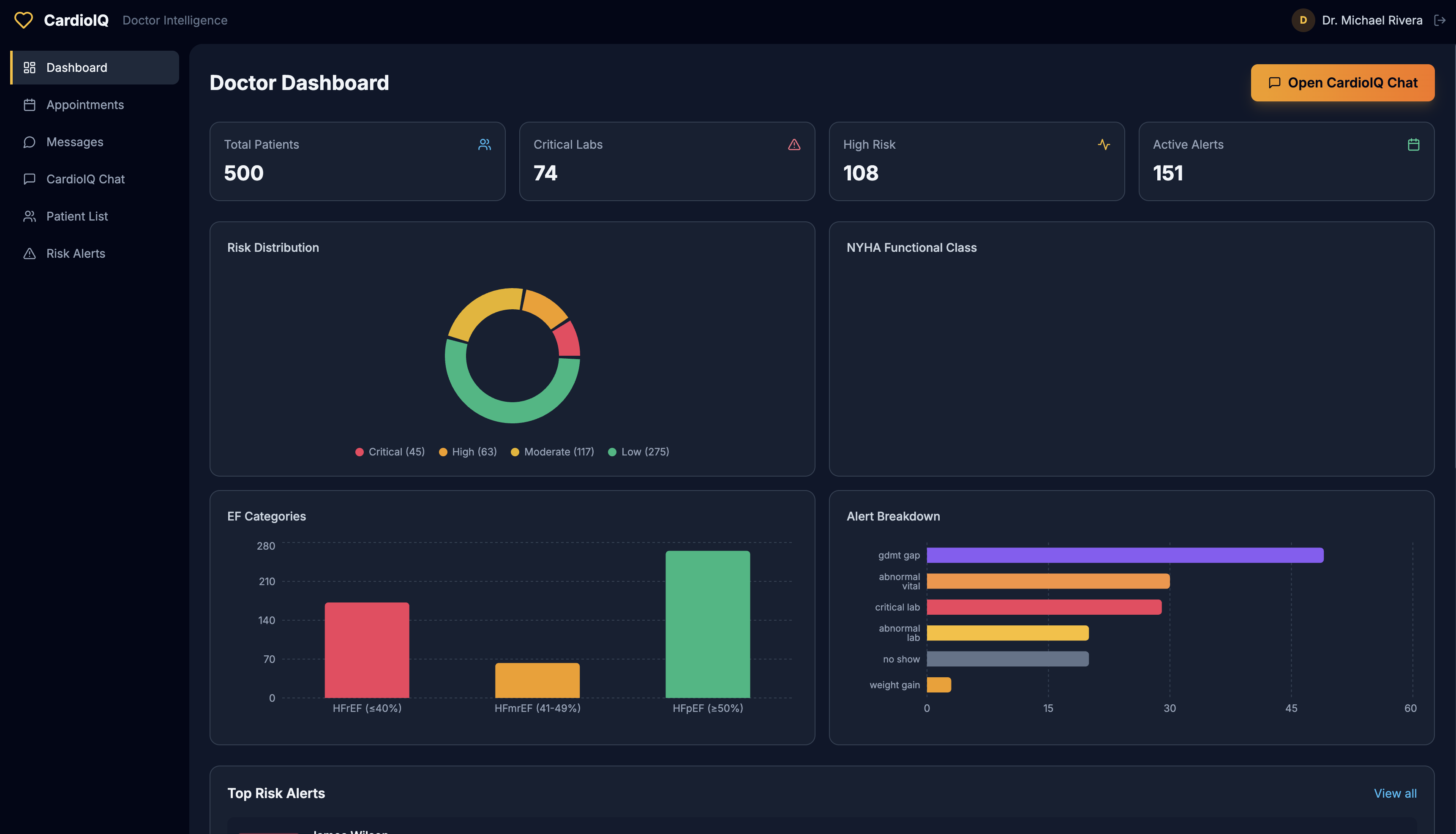This screenshot has height=834, width=1456.
Task: Click the Dr. Michael Rivera avatar circle
Action: pyautogui.click(x=1303, y=20)
